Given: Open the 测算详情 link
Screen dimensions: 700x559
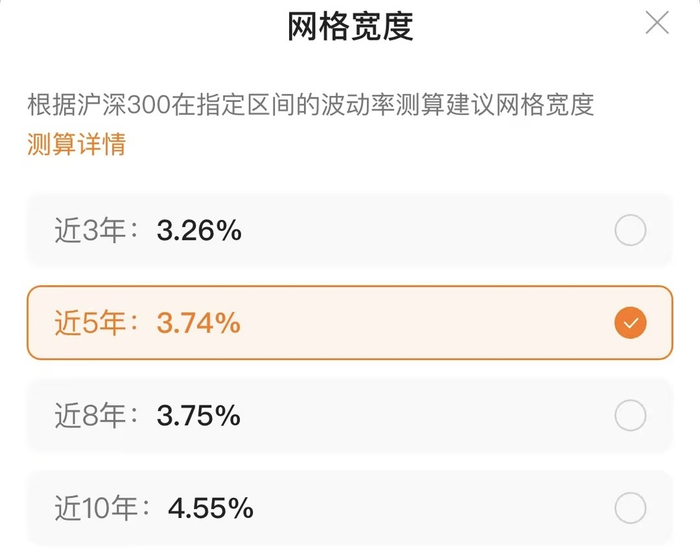Looking at the screenshot, I should [76, 144].
